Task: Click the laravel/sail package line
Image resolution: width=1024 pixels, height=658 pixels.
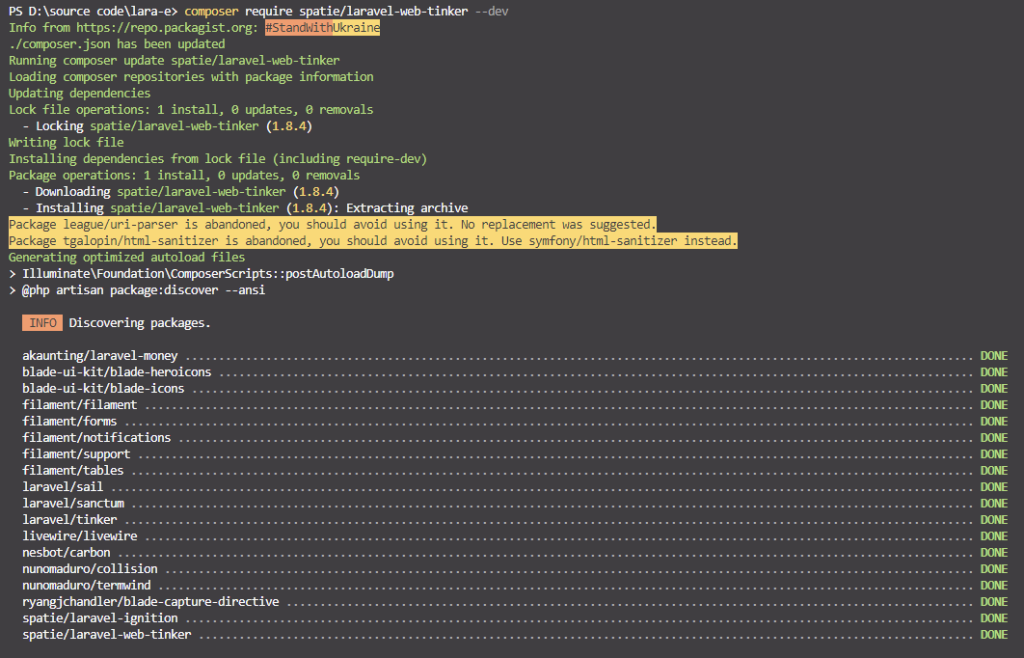Action: point(62,486)
